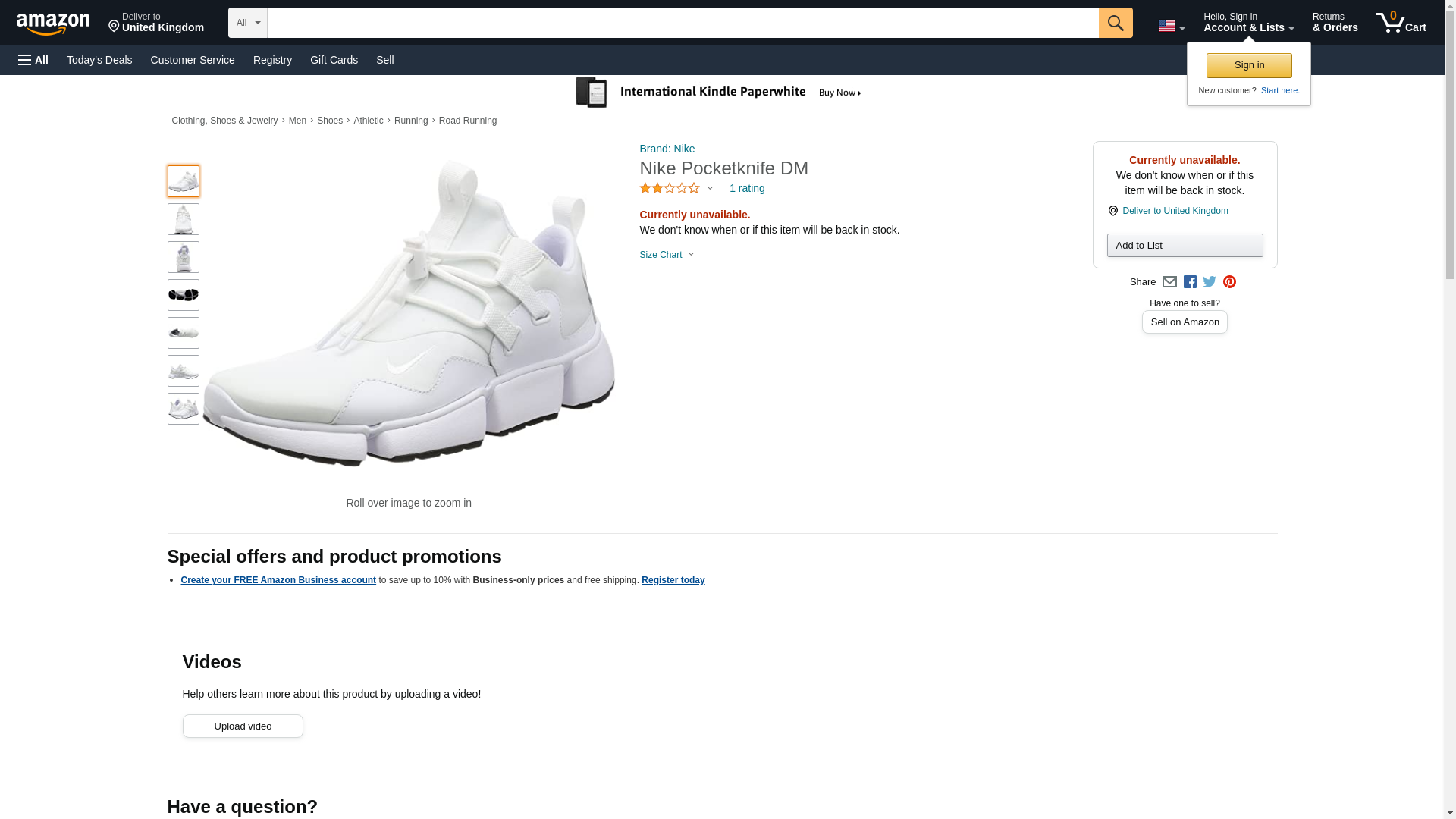The height and width of the screenshot is (819, 1456).
Task: Open the shopping cart icon
Action: click(x=1401, y=23)
